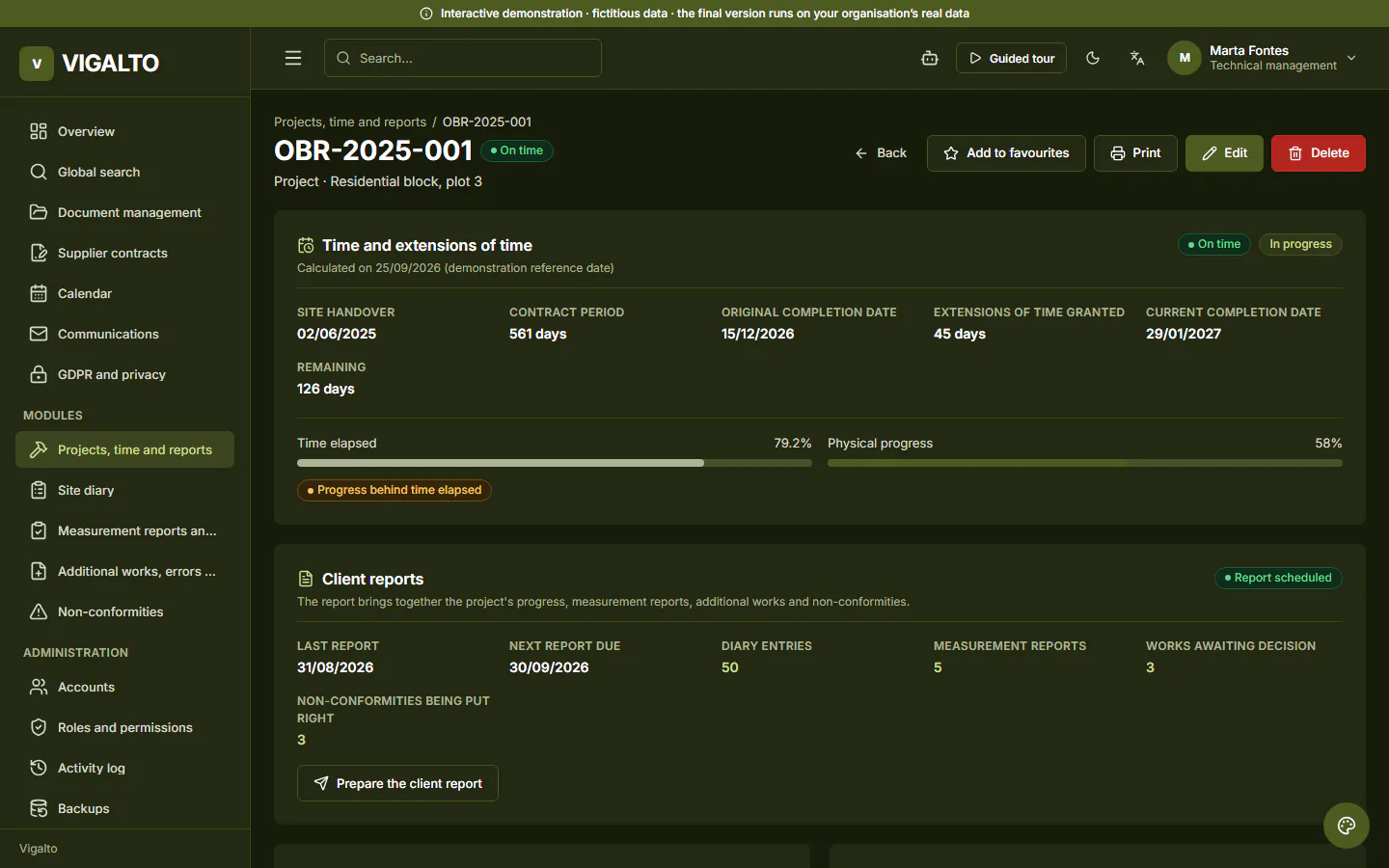The image size is (1389, 868).
Task: Go Back to the projects list
Action: pyautogui.click(x=881, y=153)
